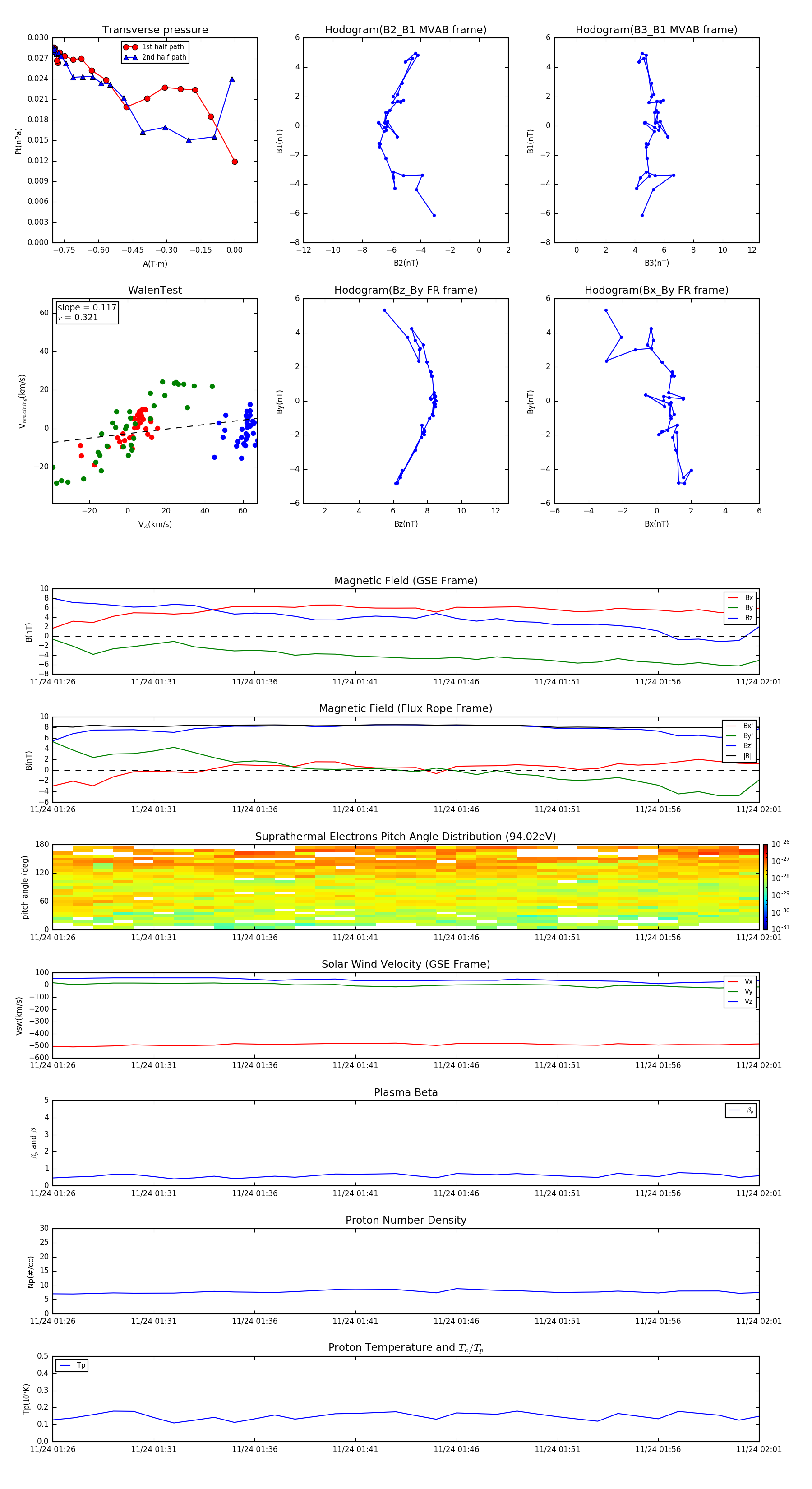Viewport: 812px width, 1489px height.
Task: Click the 'V_remaining(km/s)' y-axis label
Action: point(22,401)
